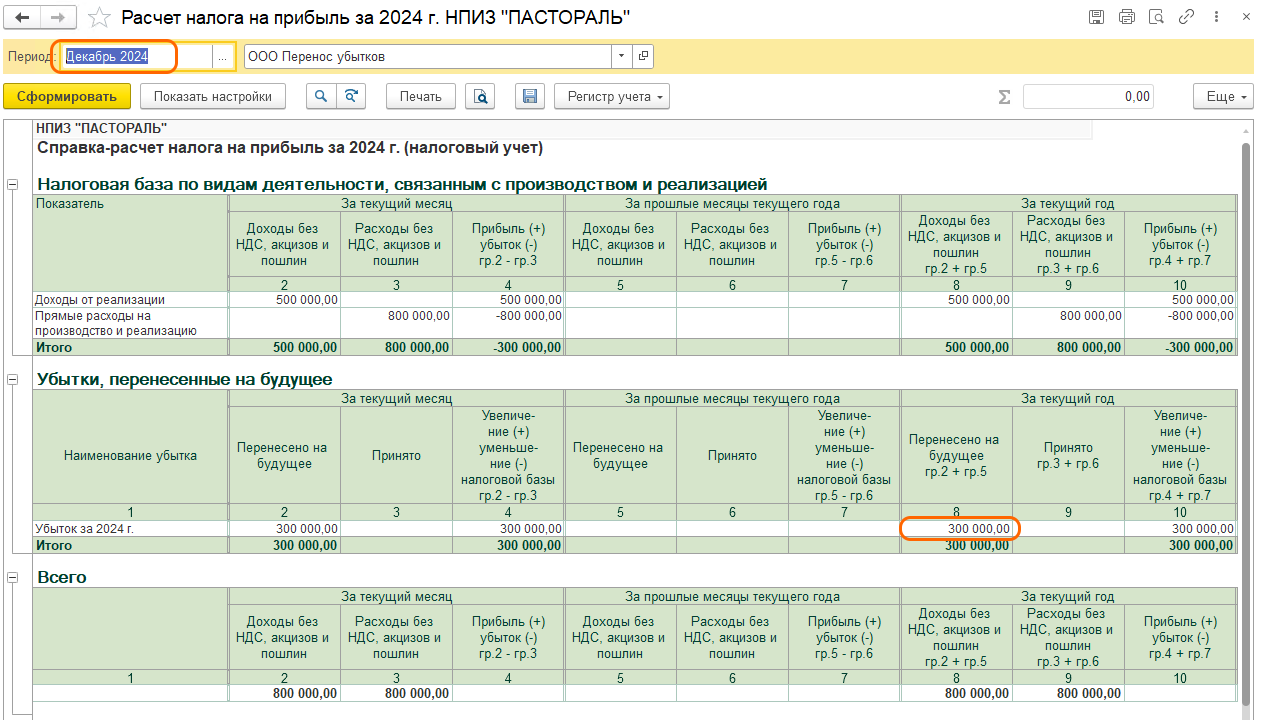The width and height of the screenshot is (1261, 720).
Task: Collapse the Налоговая база section group
Action: [x=13, y=185]
